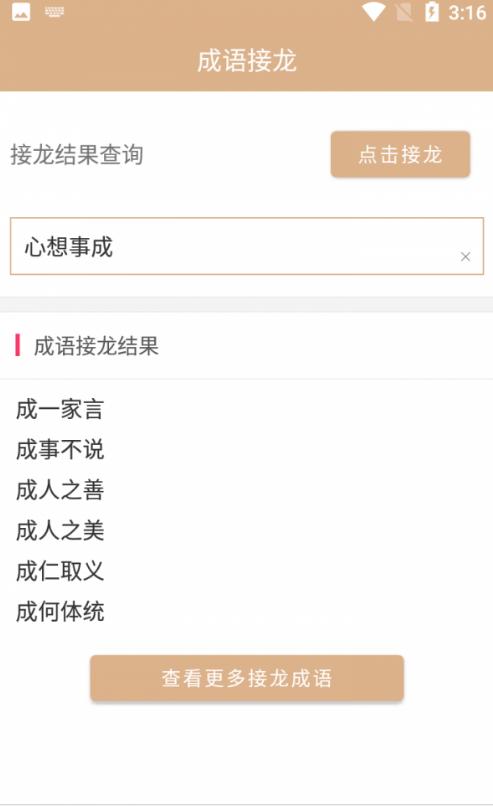The image size is (493, 807).
Task: Tap the image notification icon in status bar
Action: click(21, 12)
